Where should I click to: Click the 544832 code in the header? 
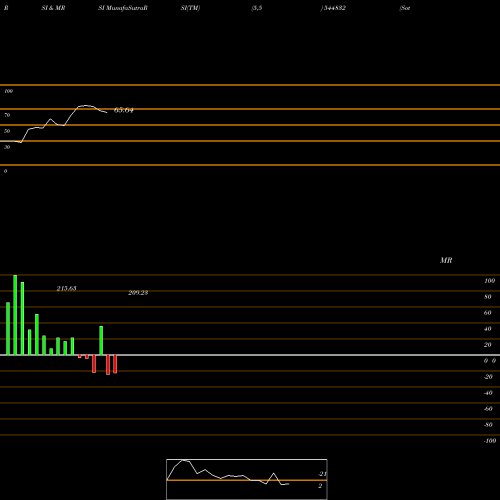[x=335, y=8]
